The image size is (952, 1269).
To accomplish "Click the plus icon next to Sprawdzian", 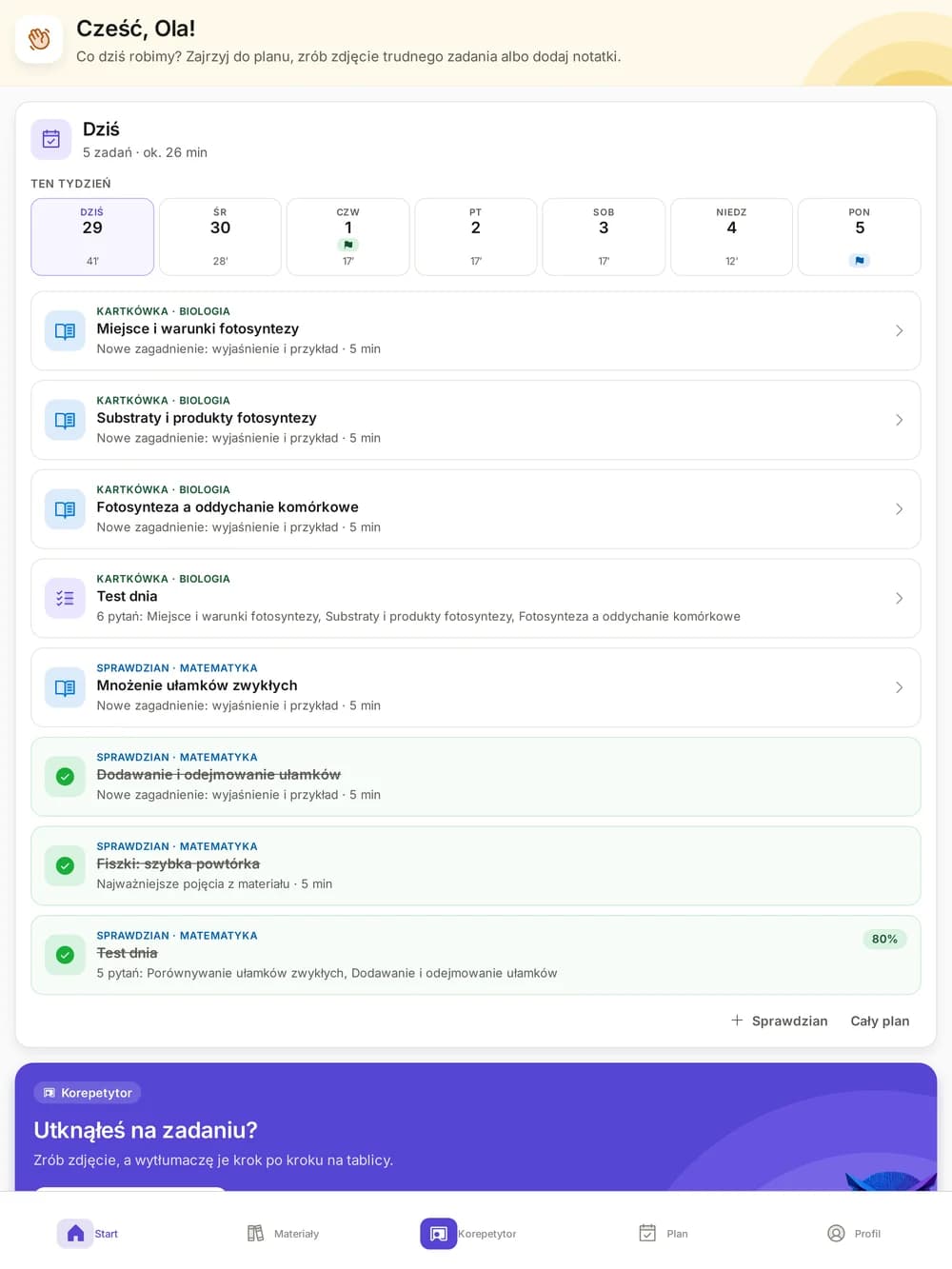I will point(737,1021).
